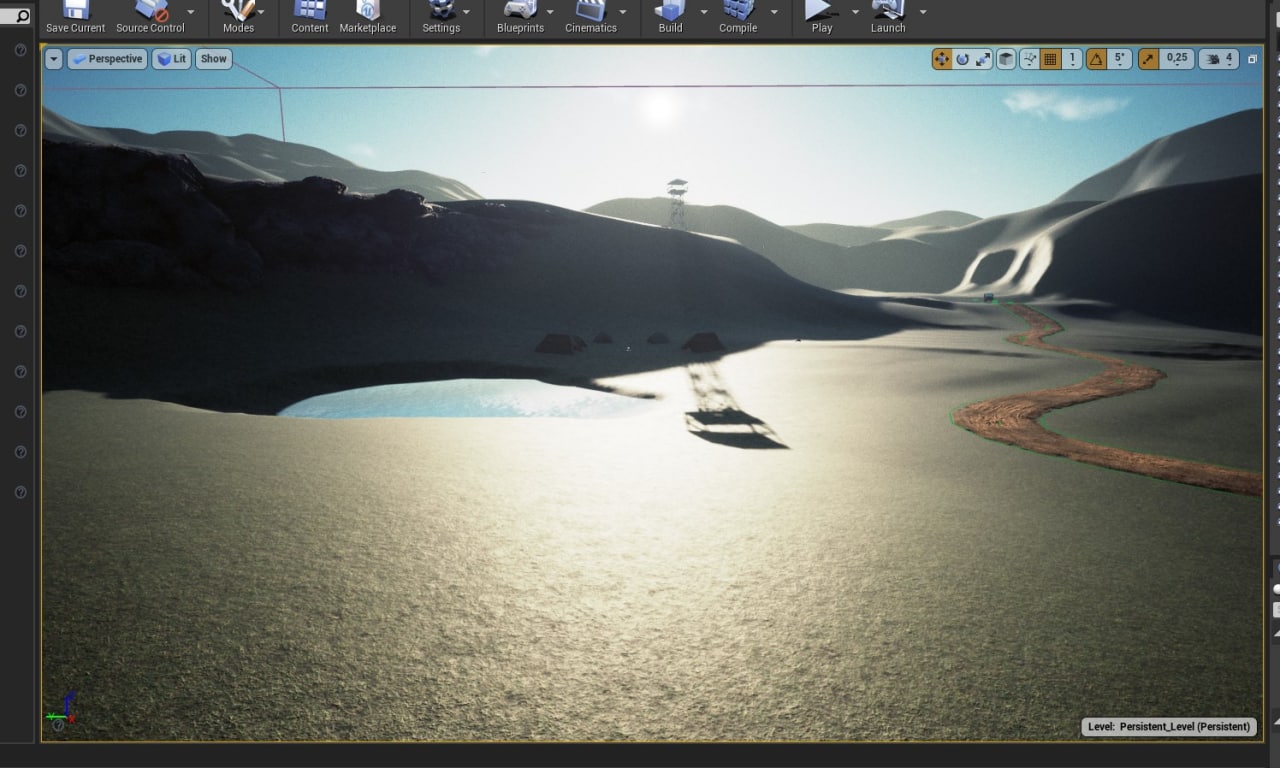Screen dimensions: 1280x768
Task: Select the translate transform gizmo mode
Action: point(942,59)
